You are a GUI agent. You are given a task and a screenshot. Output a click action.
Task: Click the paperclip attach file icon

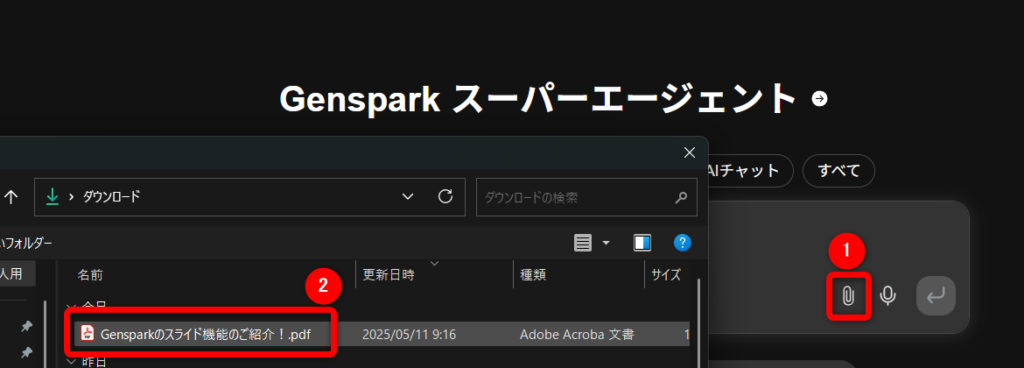point(848,296)
